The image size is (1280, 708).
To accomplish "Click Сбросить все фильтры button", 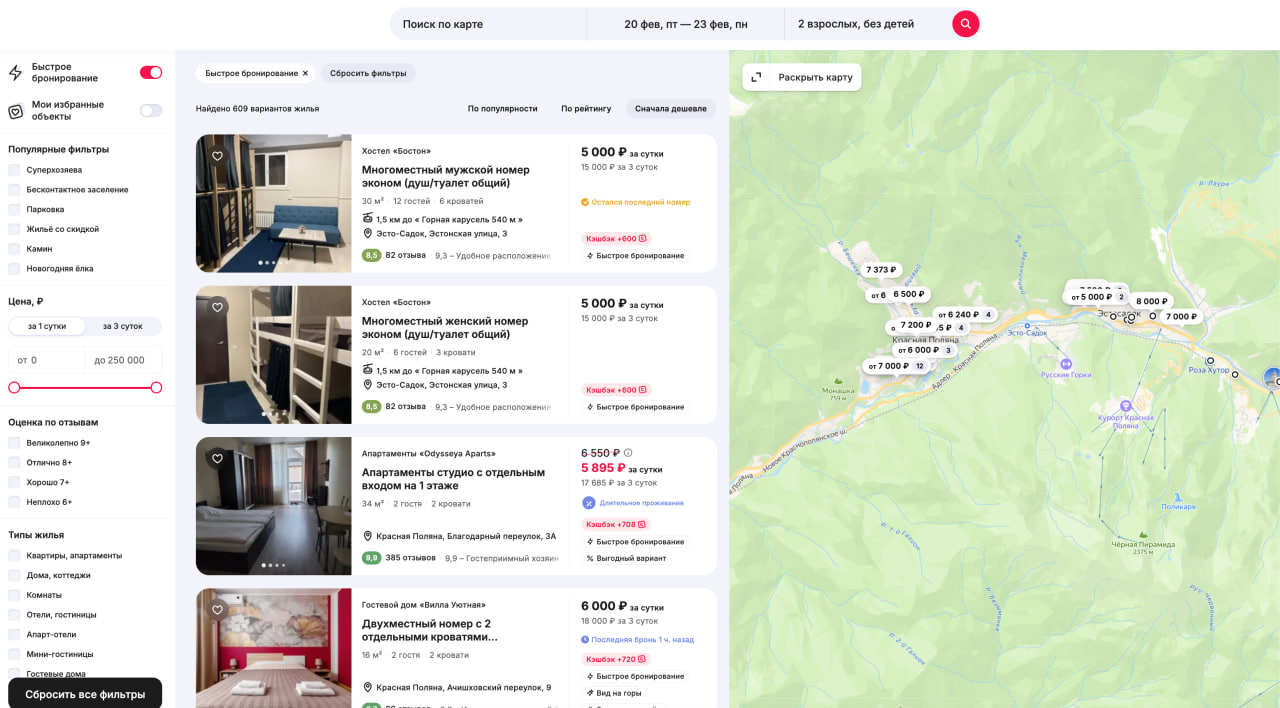I will click(85, 693).
